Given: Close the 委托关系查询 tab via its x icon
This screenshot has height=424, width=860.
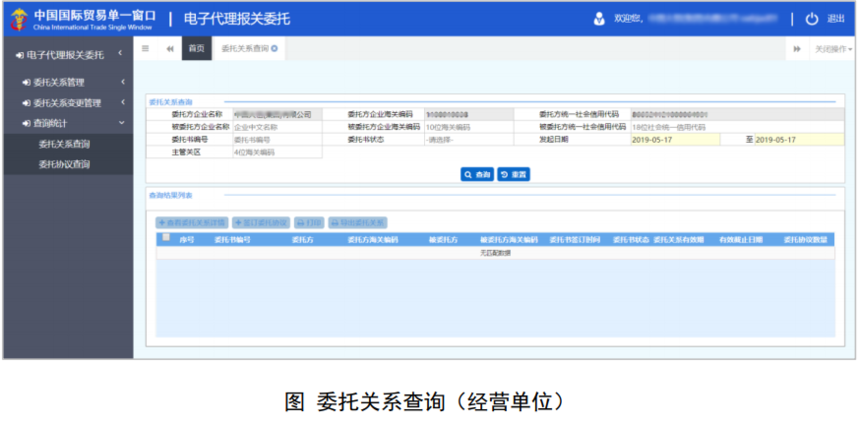Looking at the screenshot, I should [275, 48].
